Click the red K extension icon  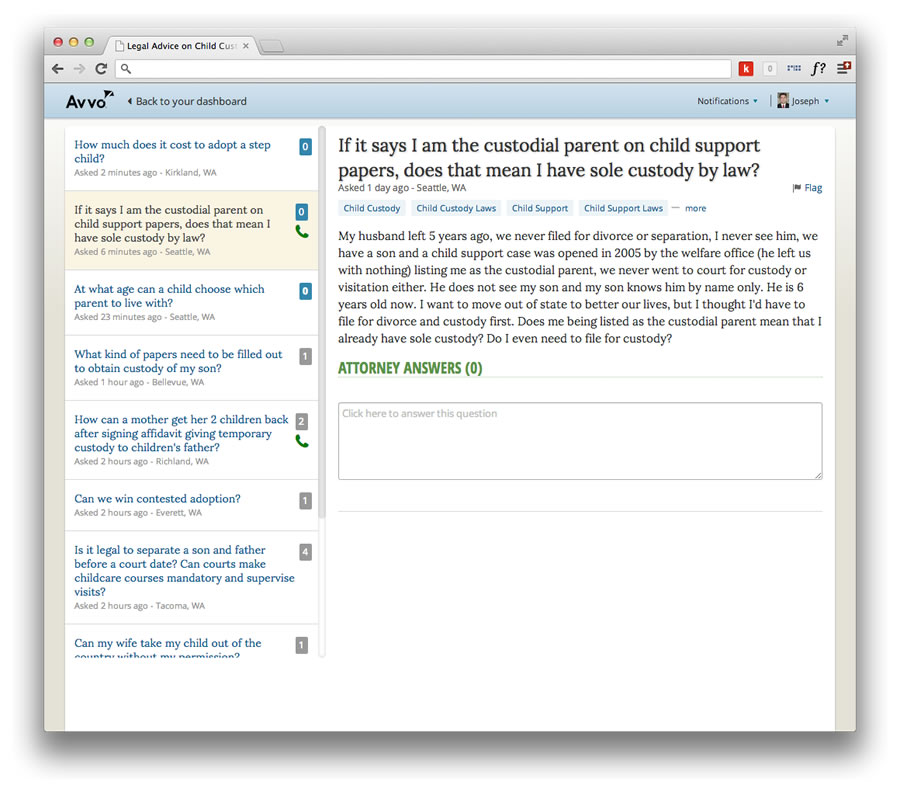tap(746, 69)
